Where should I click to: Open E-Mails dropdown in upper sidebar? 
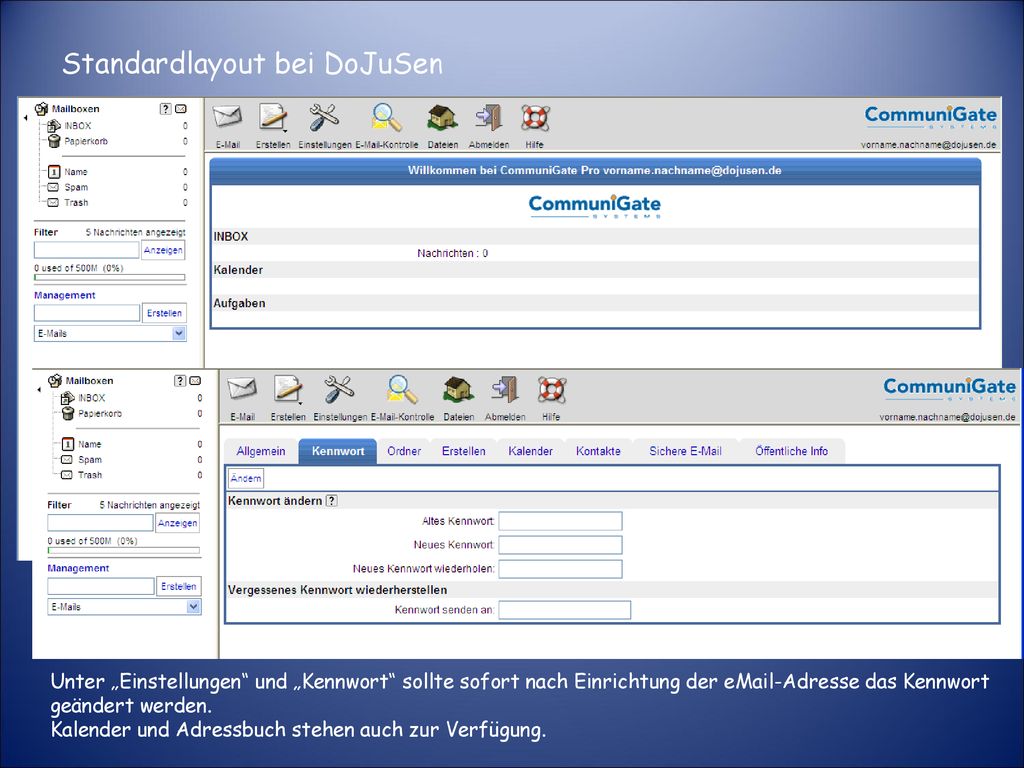click(x=110, y=334)
